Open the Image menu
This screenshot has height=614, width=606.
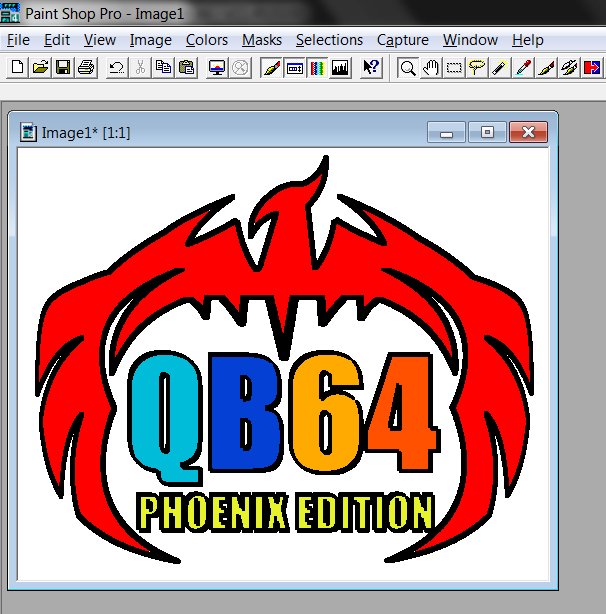point(151,40)
